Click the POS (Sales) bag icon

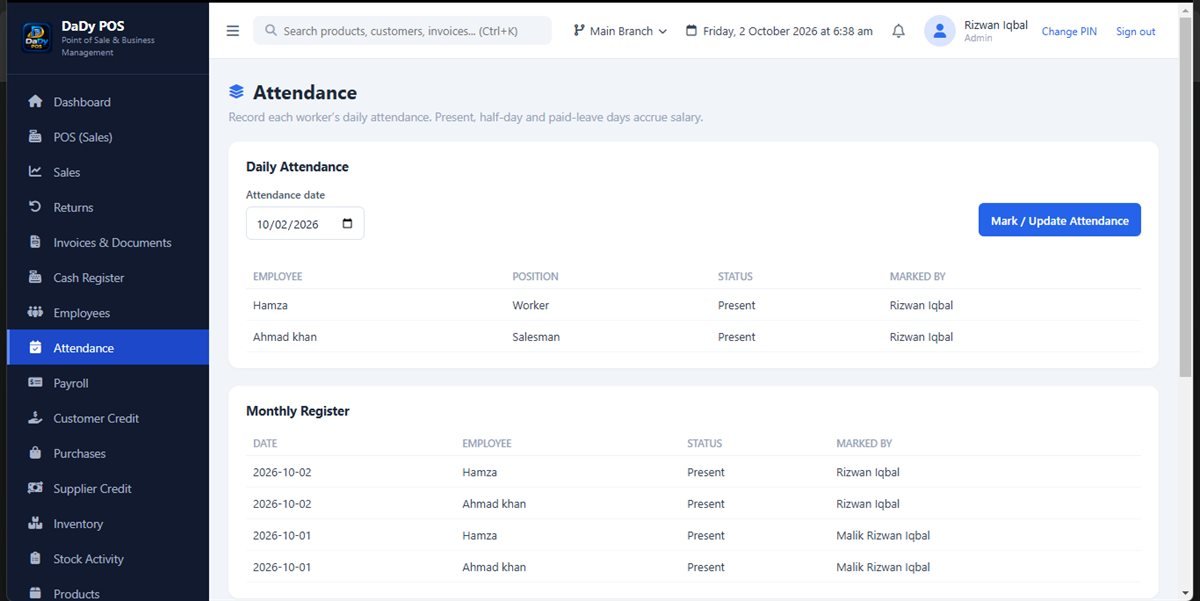[35, 137]
